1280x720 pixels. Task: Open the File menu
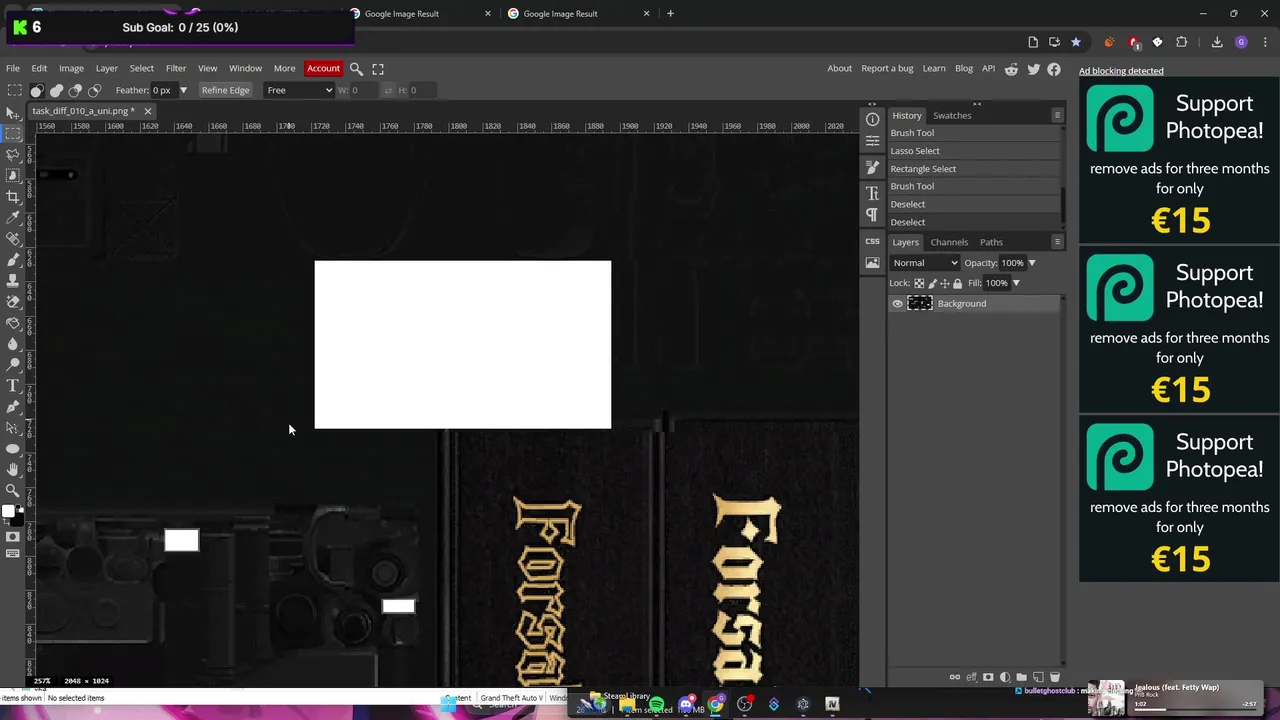13,69
